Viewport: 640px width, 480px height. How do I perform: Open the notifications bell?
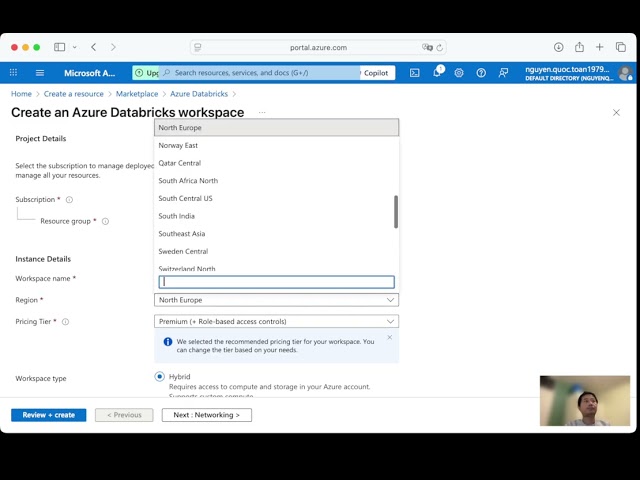[437, 72]
